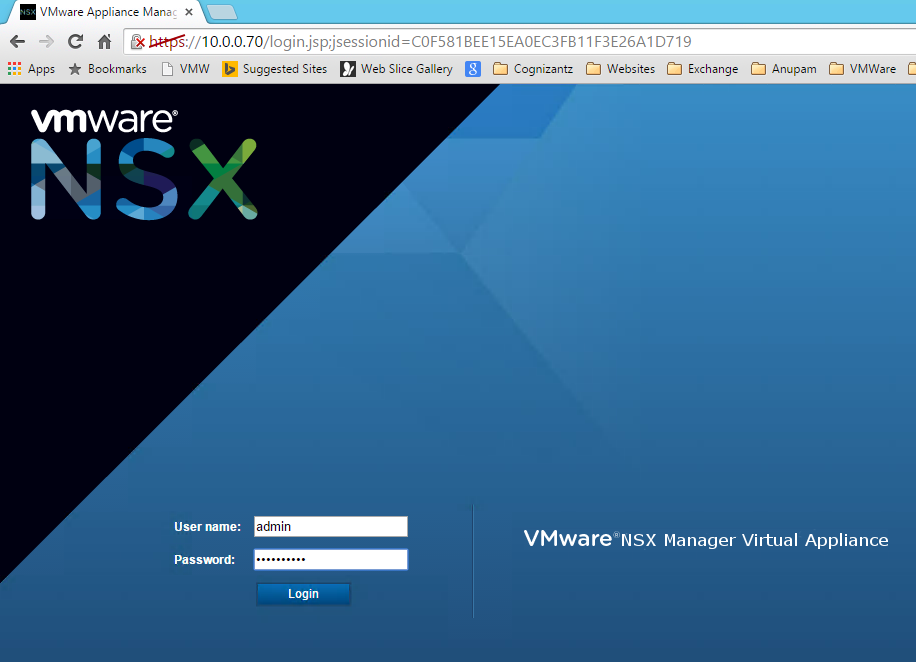
Task: Expand the Cognizantz bookmark folder
Action: pyautogui.click(x=532, y=69)
